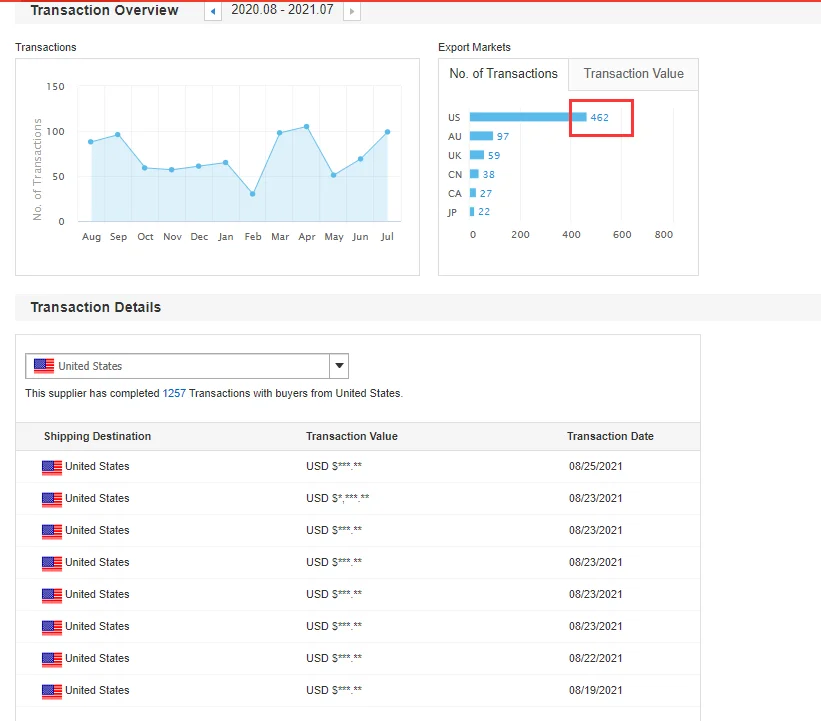Click the flag in the 08/25/2021 row
The height and width of the screenshot is (721, 821).
pos(52,467)
